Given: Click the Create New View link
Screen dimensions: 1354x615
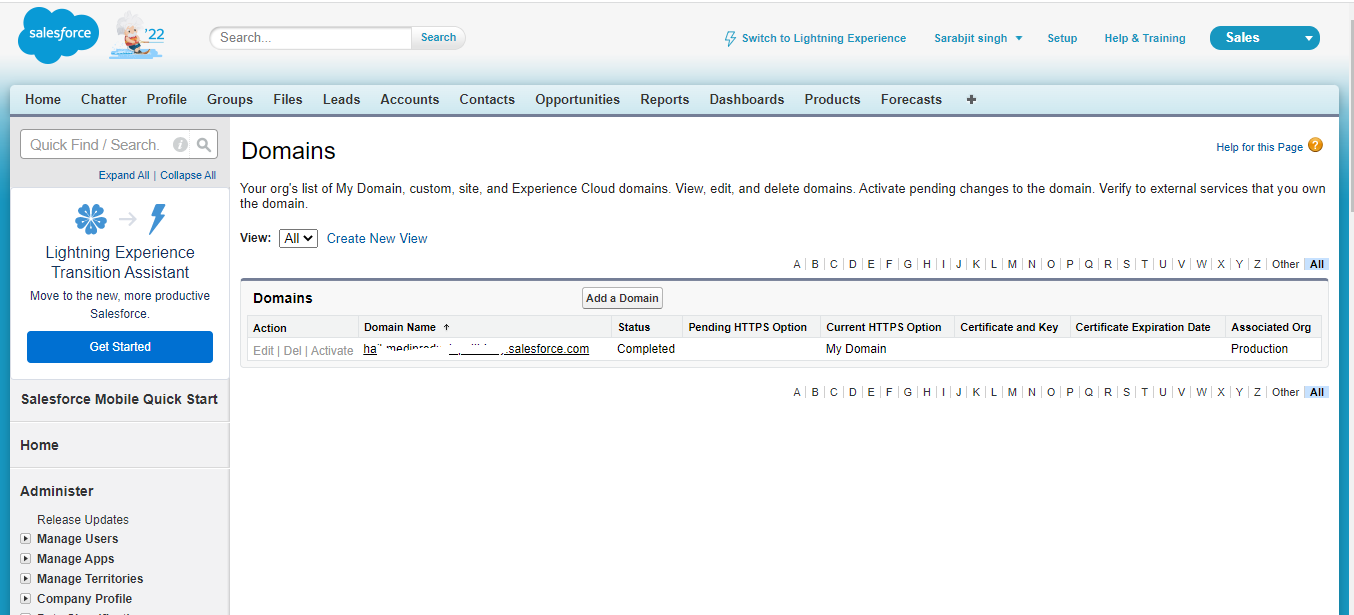Looking at the screenshot, I should pyautogui.click(x=377, y=238).
